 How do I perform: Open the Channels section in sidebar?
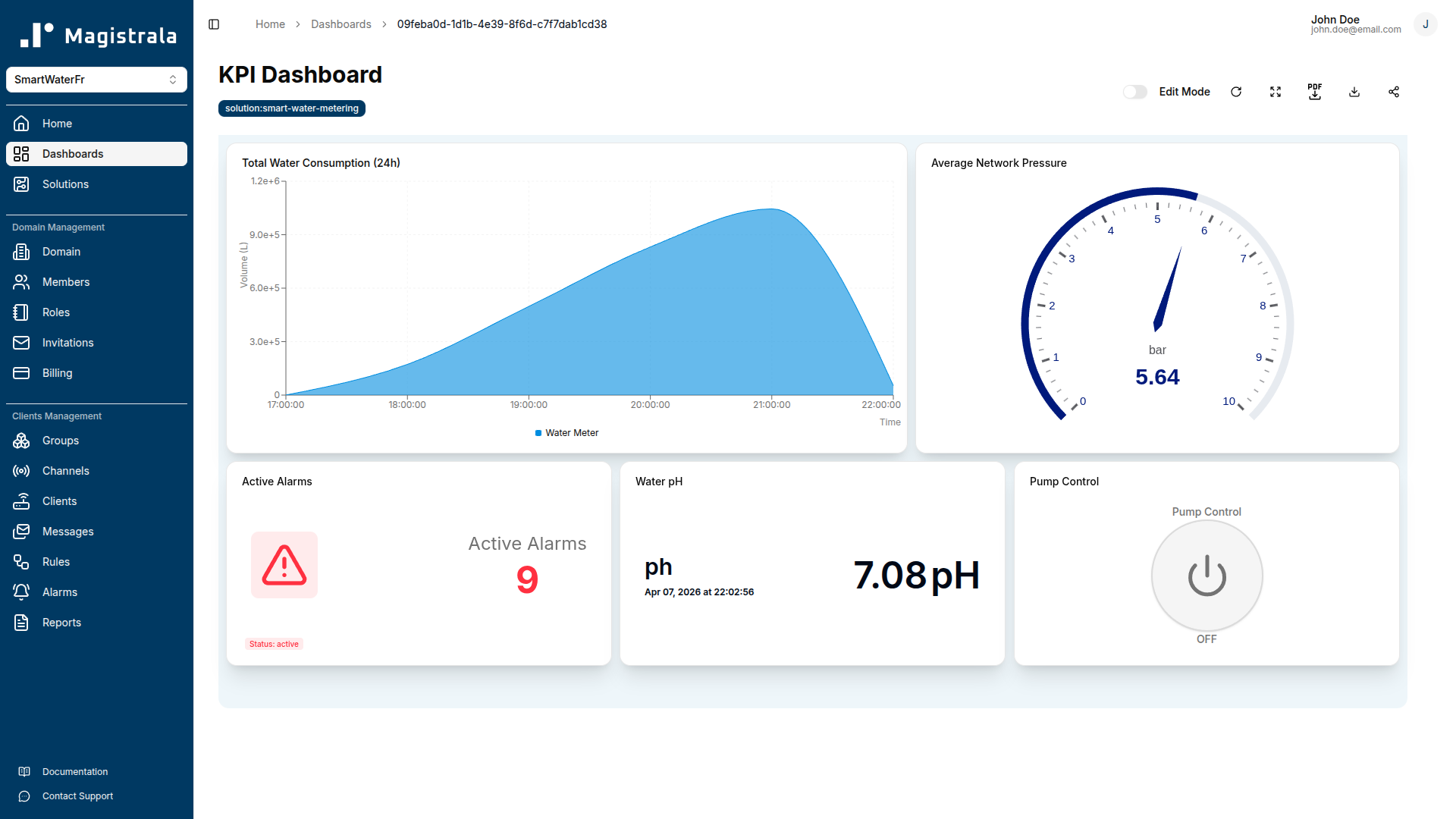[x=65, y=470]
